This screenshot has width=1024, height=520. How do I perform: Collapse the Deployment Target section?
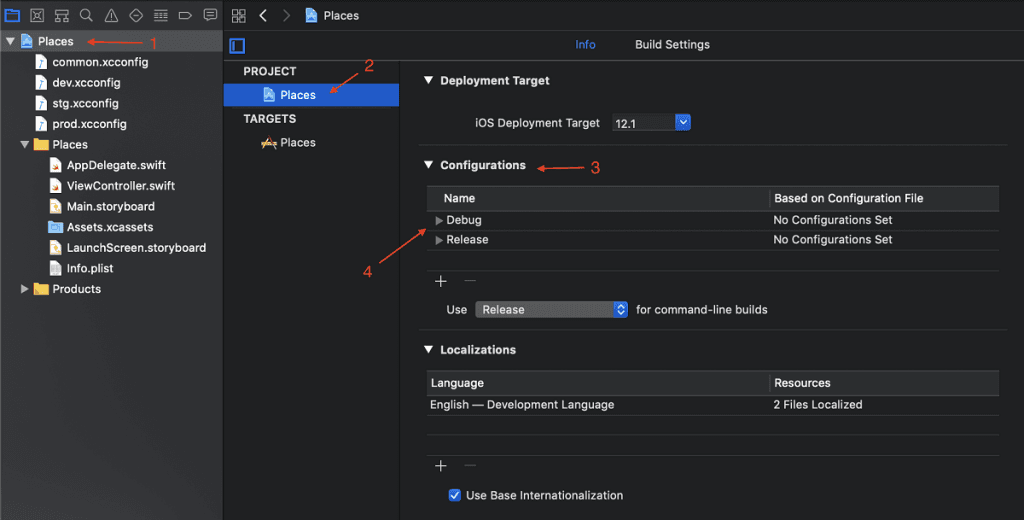(428, 80)
